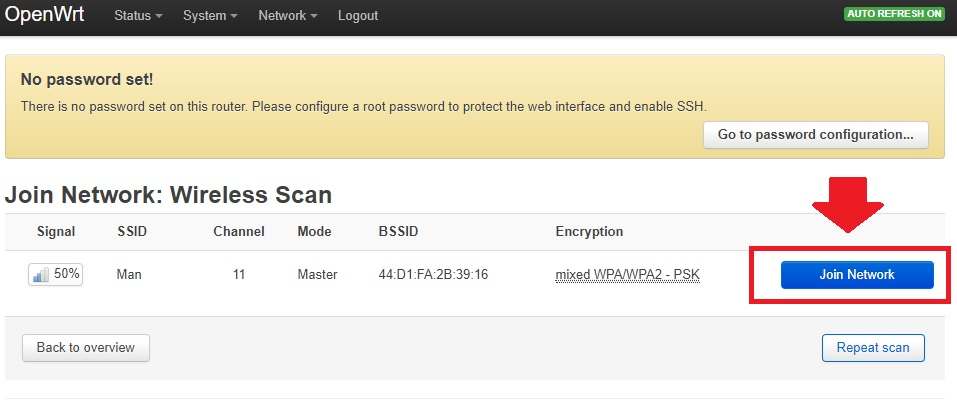Open the Status dropdown menu
Viewport: 957px width, 413px height.
click(x=138, y=16)
